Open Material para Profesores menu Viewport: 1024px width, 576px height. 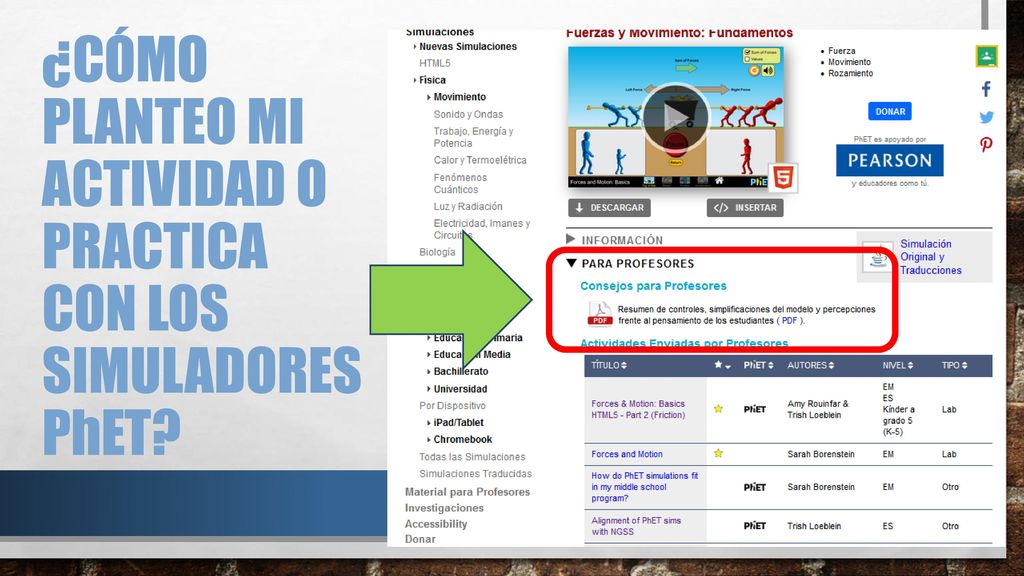(468, 492)
